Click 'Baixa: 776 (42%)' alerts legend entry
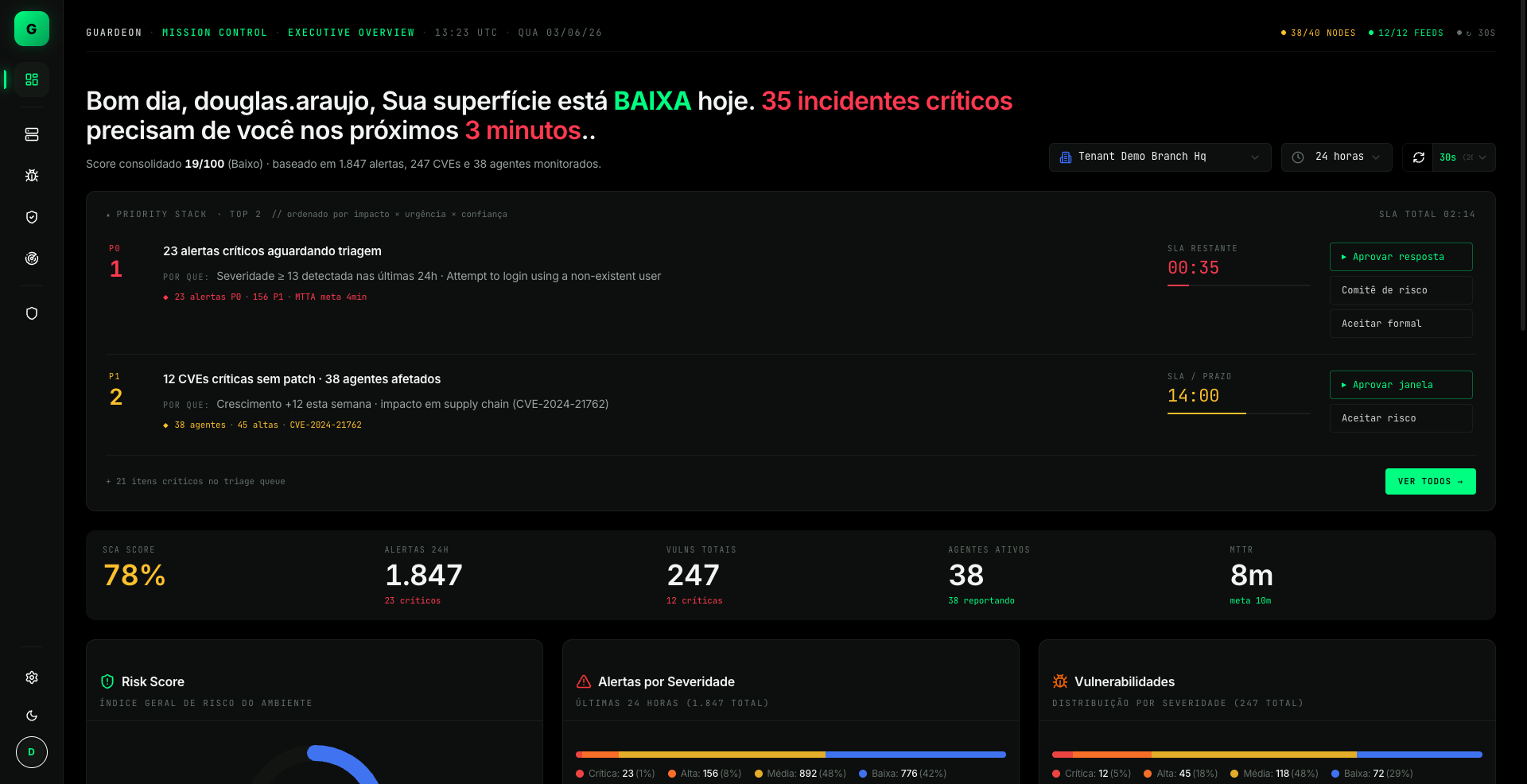1527x784 pixels. (x=903, y=774)
